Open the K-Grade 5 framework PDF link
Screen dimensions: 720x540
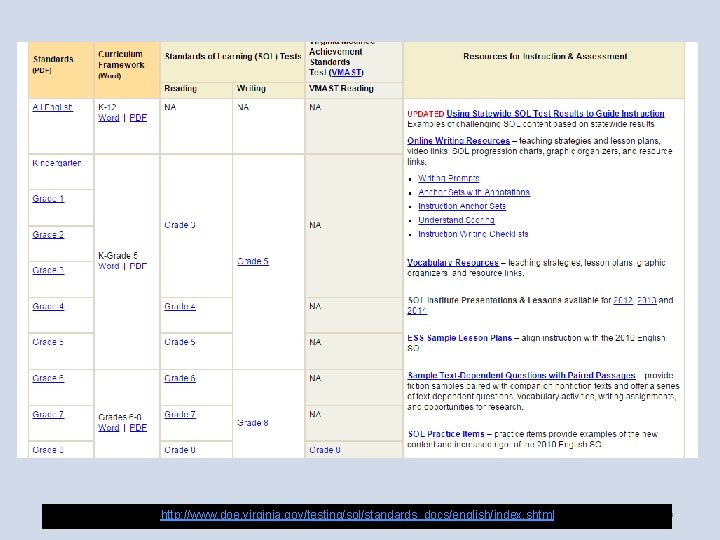tap(138, 266)
